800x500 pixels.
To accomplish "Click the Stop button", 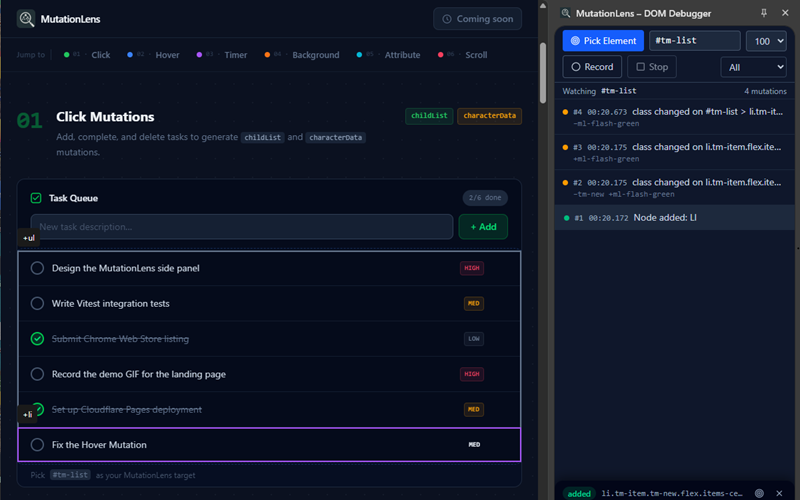I will (652, 67).
